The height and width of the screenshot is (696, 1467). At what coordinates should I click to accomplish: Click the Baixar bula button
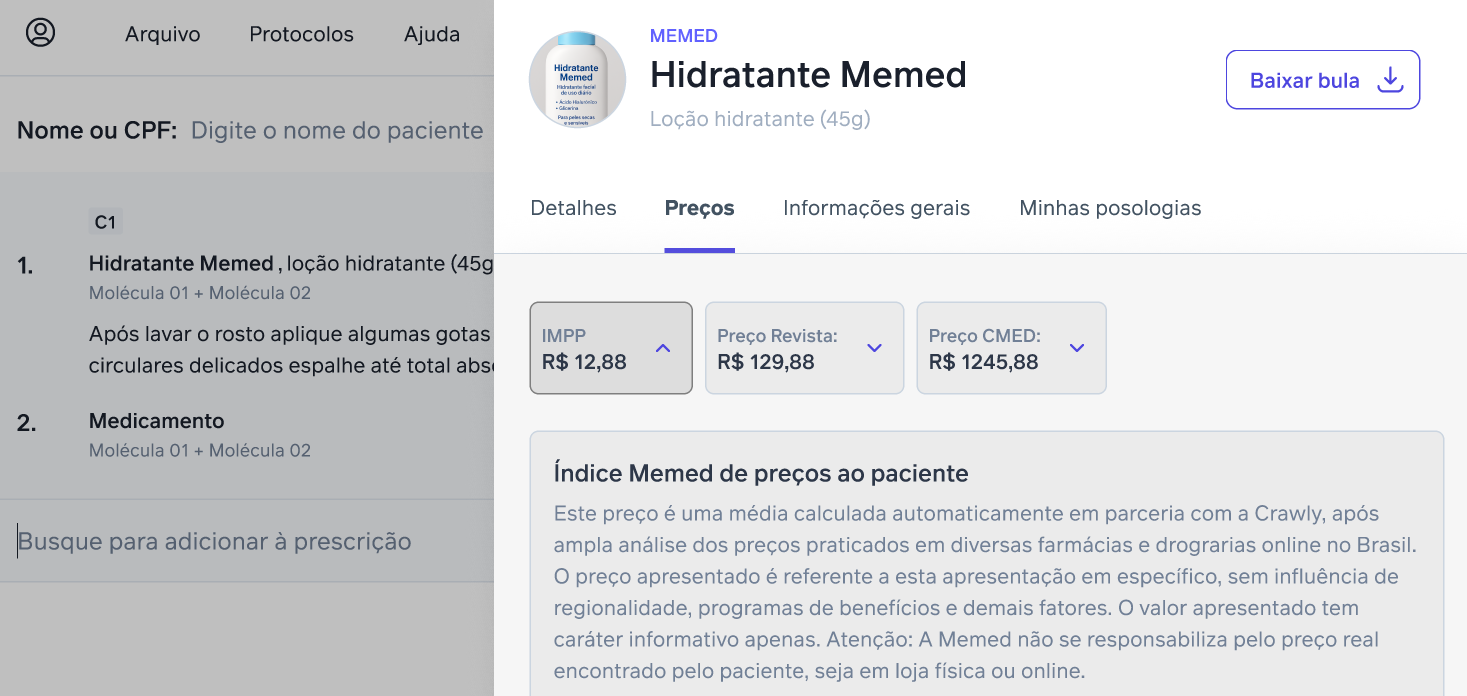[x=1323, y=80]
